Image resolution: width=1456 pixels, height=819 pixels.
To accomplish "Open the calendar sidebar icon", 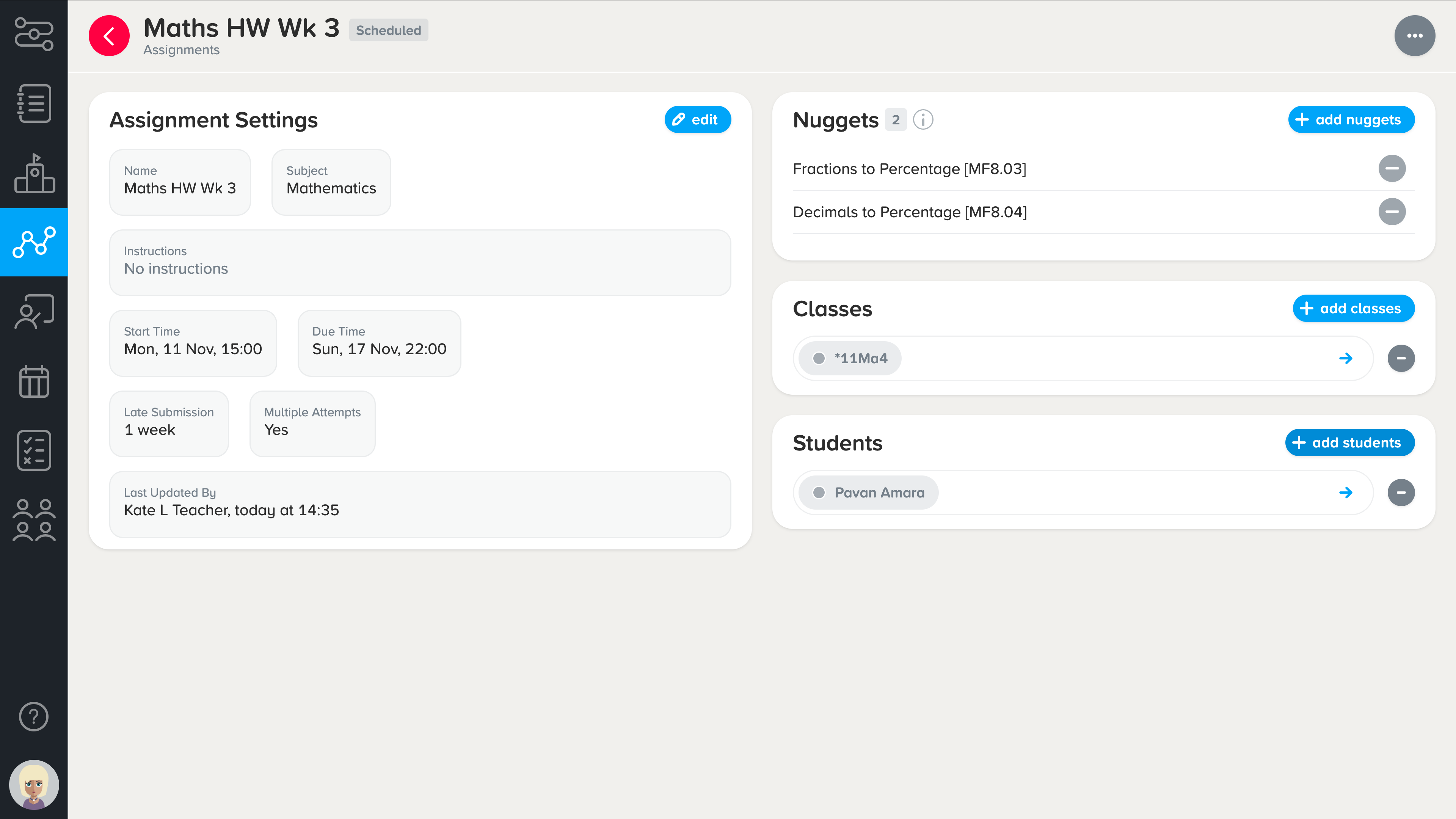I will point(34,381).
